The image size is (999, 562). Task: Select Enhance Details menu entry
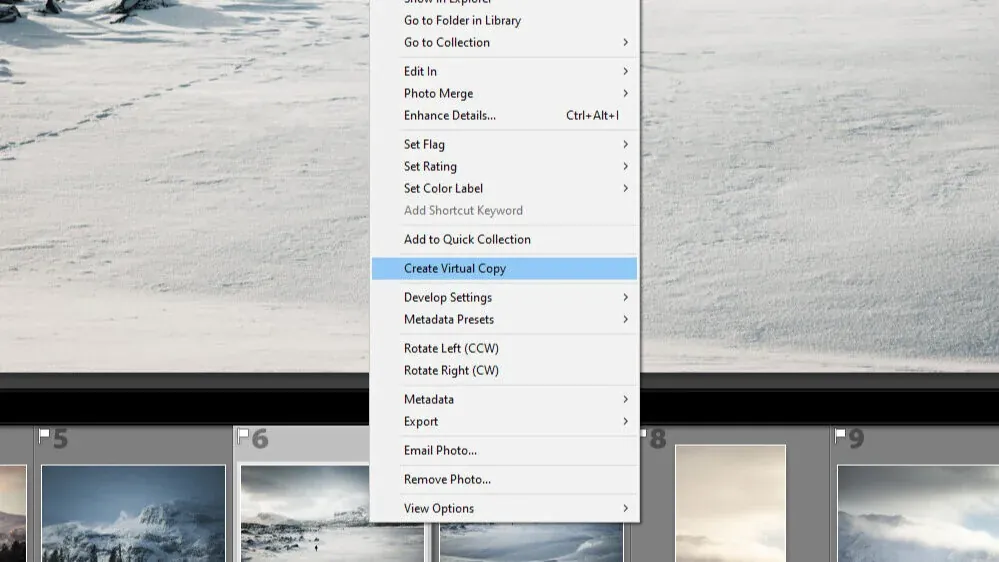(504, 115)
